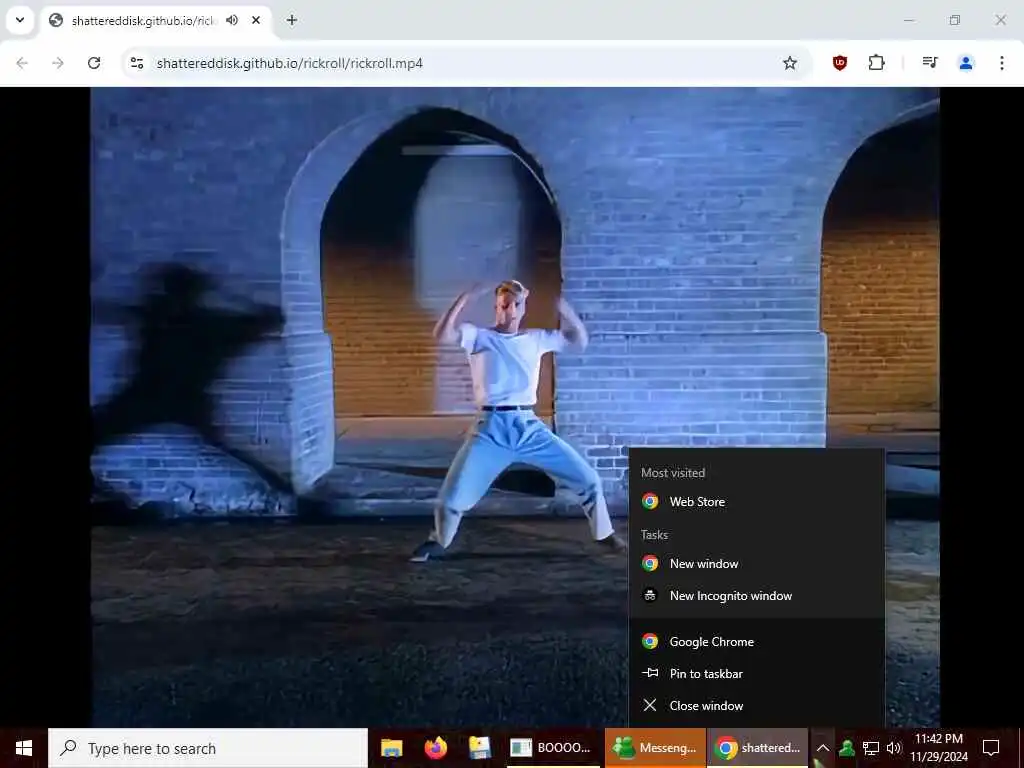Open the uBlock Origin extension
The image size is (1024, 768).
[x=840, y=63]
